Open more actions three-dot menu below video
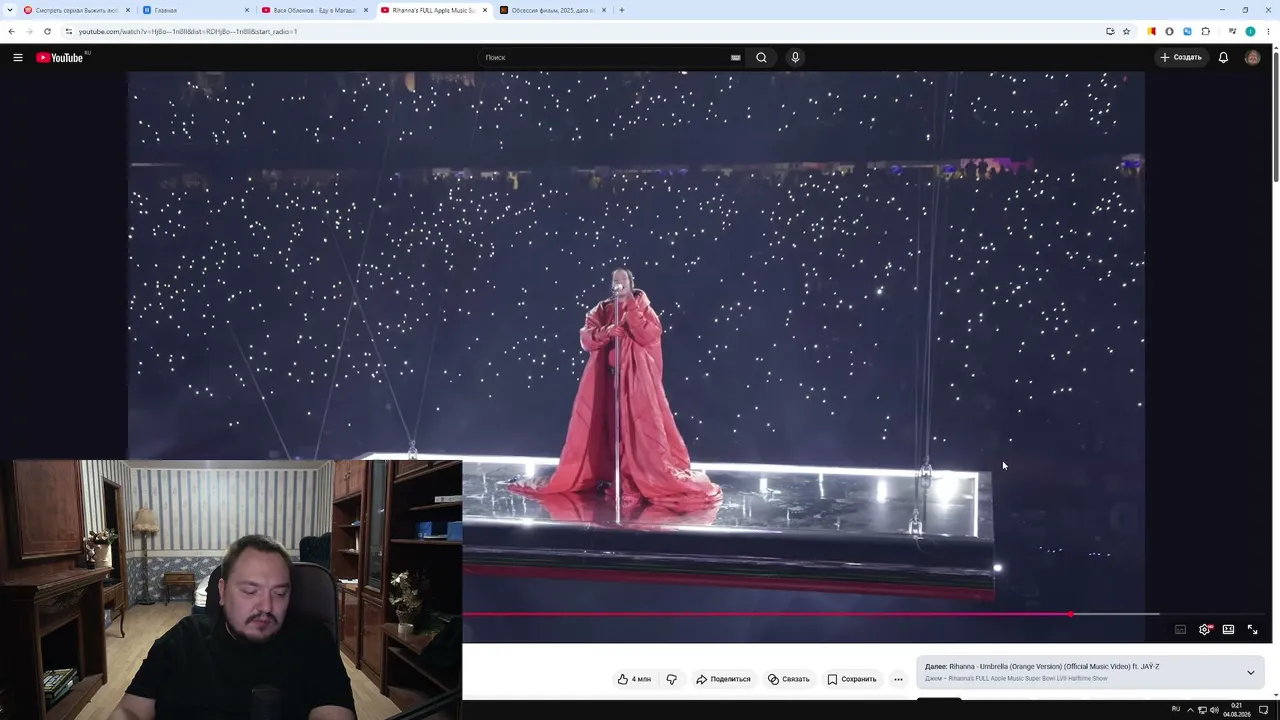 coord(898,679)
